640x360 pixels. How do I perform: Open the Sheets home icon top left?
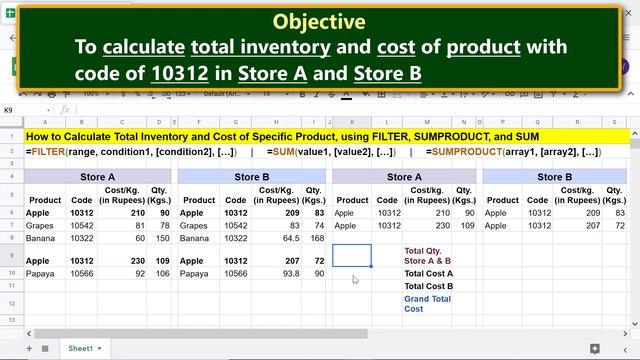click(x=10, y=13)
